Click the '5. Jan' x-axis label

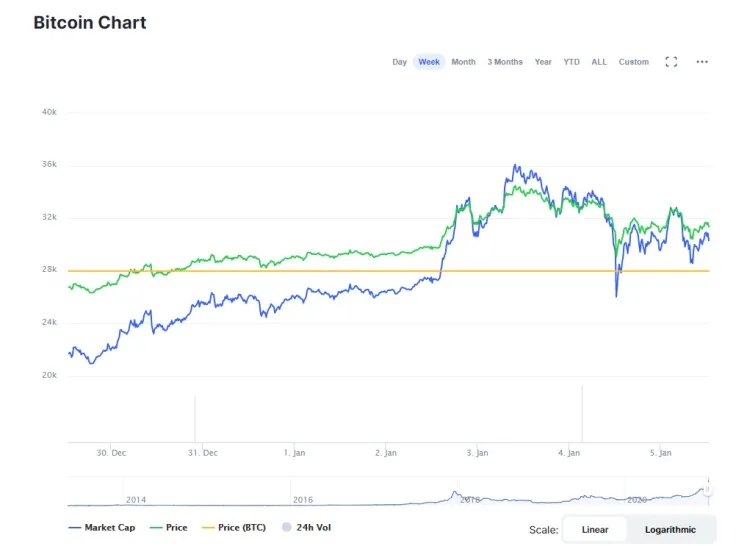660,453
